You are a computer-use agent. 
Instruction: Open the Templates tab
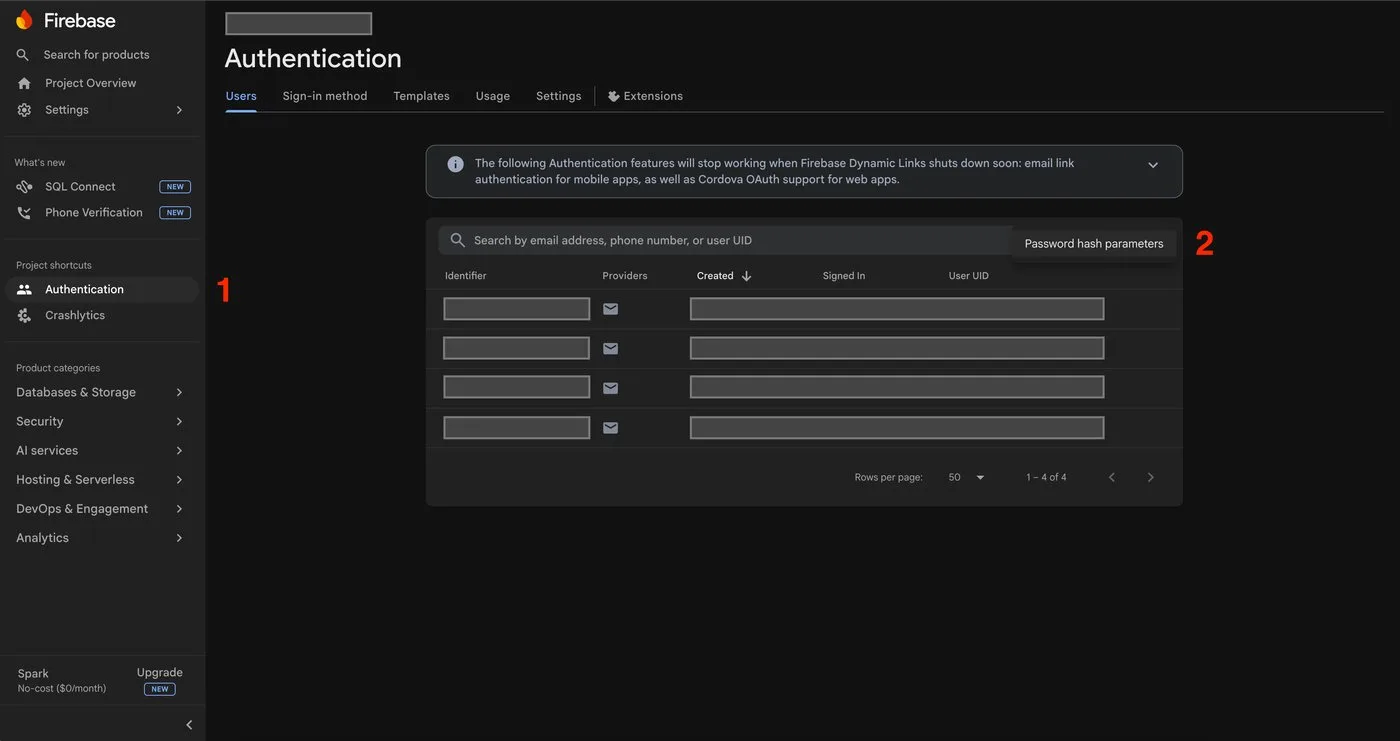pos(421,96)
